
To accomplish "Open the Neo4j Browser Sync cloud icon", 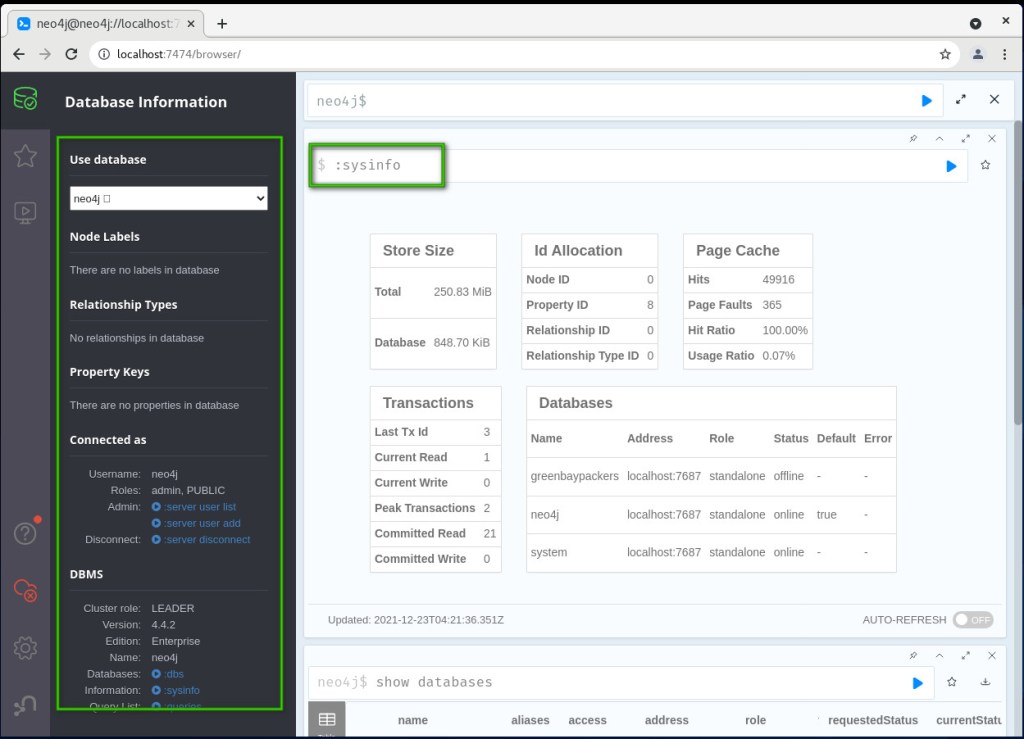I will (x=25, y=591).
